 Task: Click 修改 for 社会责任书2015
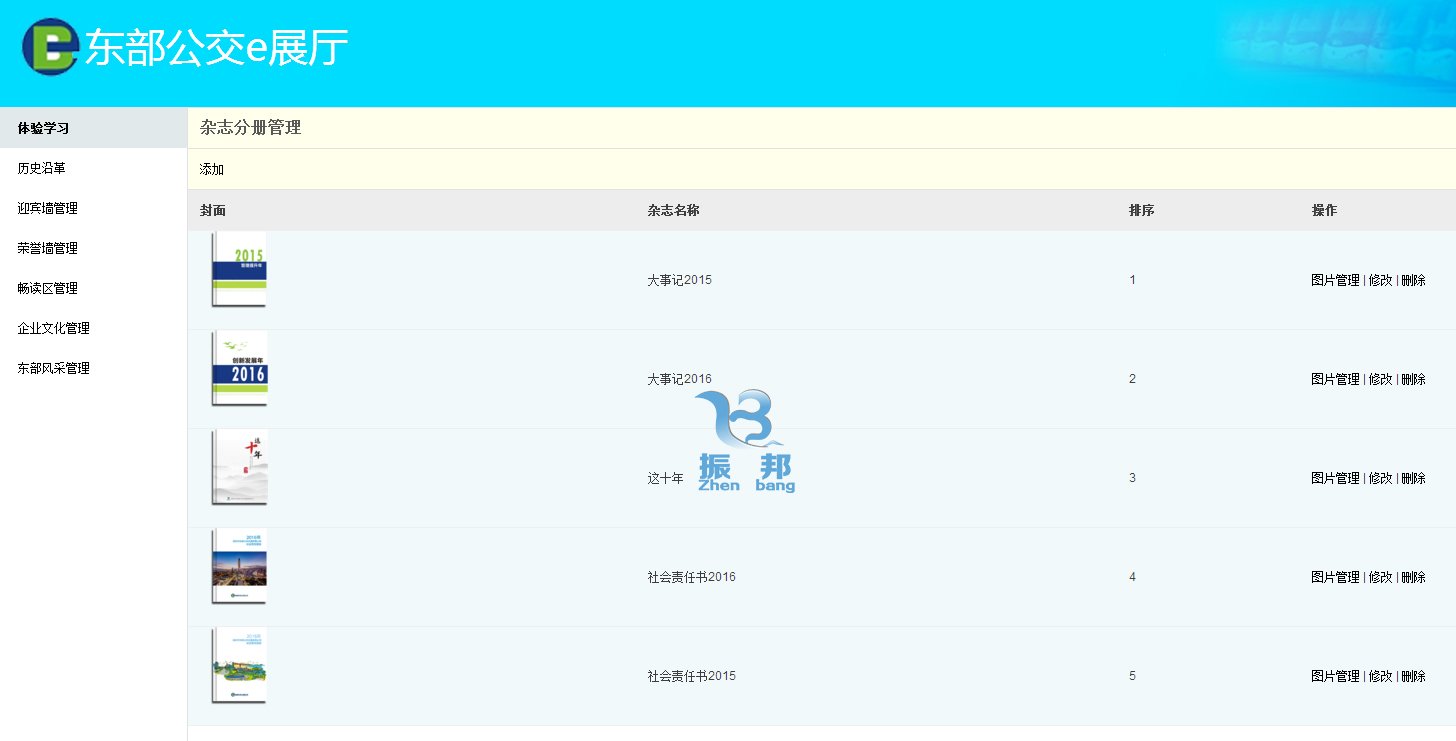tap(1380, 676)
